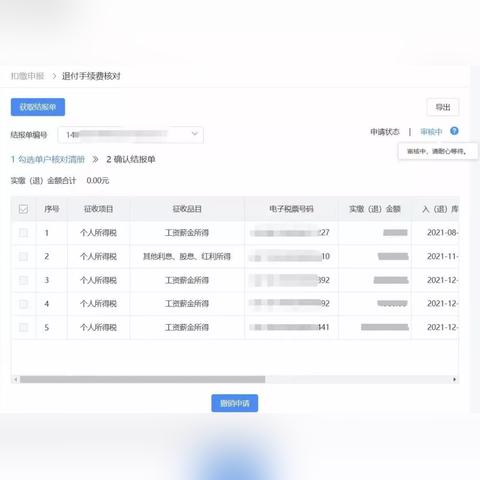The height and width of the screenshot is (480, 480).
Task: Check the checkbox for row 4
Action: point(23,304)
